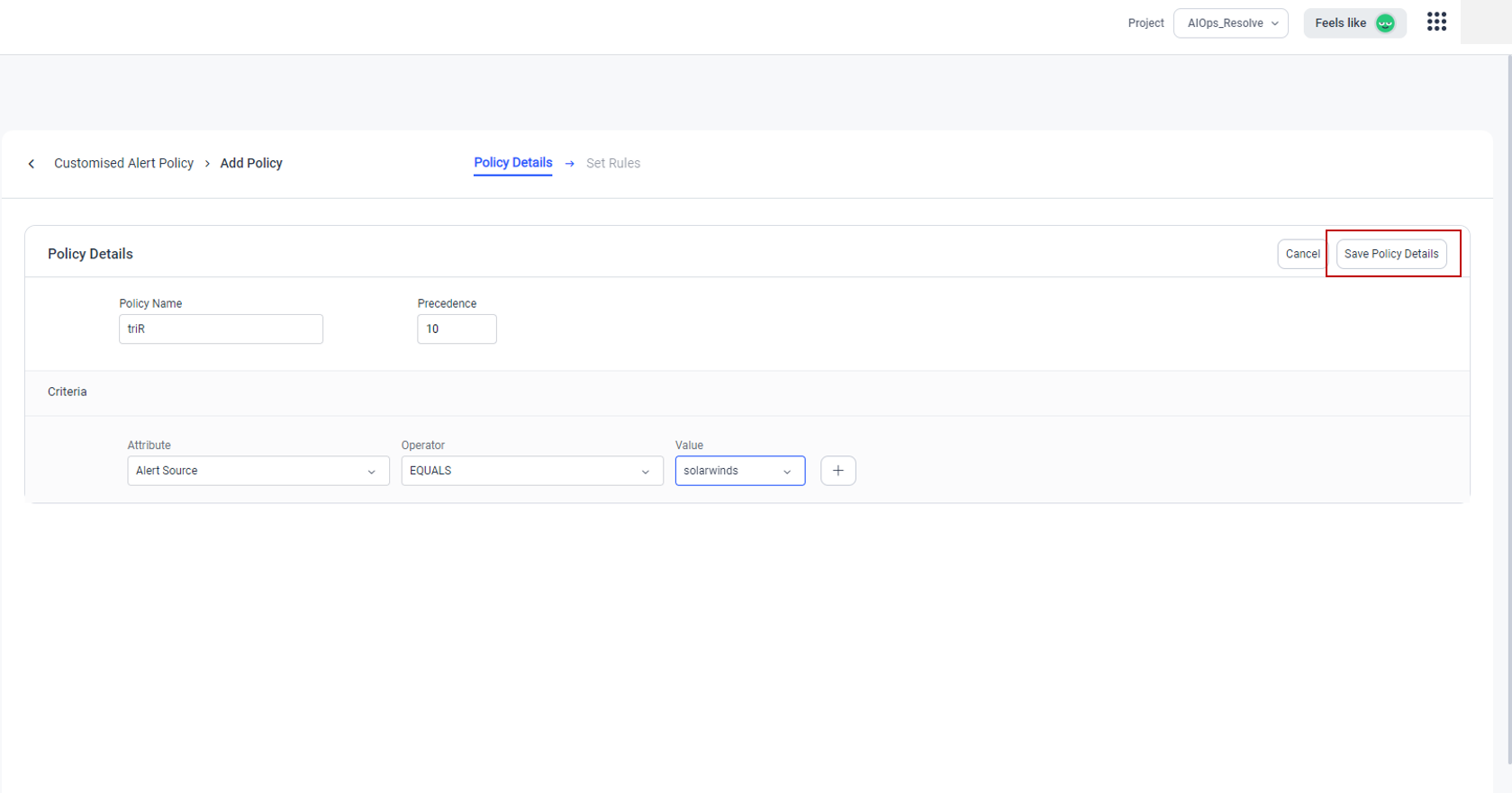Click the Attribute dropdown chevron arrow
The image size is (1512, 793).
[371, 472]
